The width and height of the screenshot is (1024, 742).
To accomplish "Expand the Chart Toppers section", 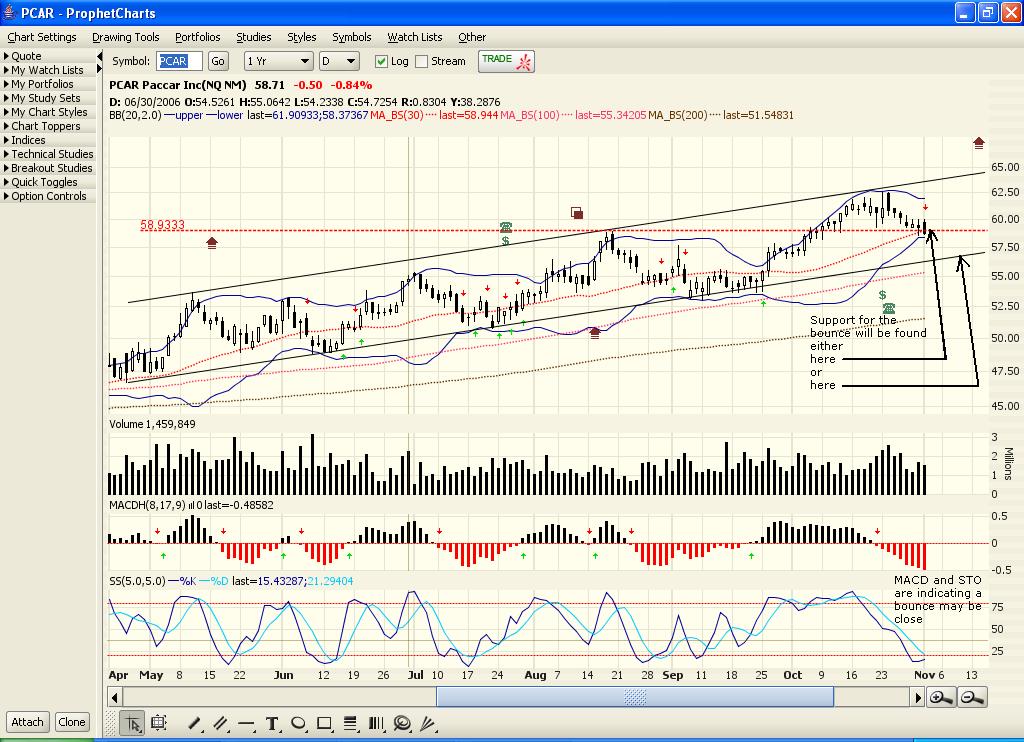I will [48, 126].
